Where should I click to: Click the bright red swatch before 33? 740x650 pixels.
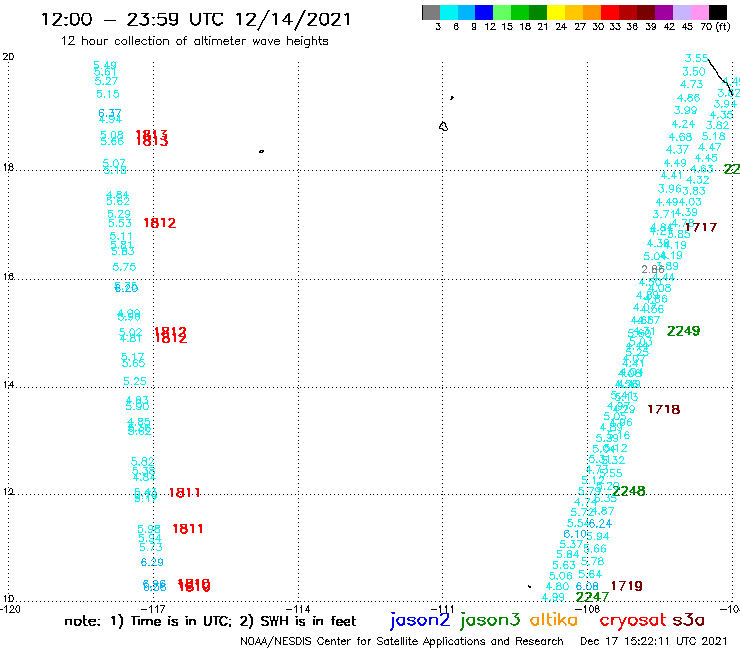pyautogui.click(x=610, y=12)
